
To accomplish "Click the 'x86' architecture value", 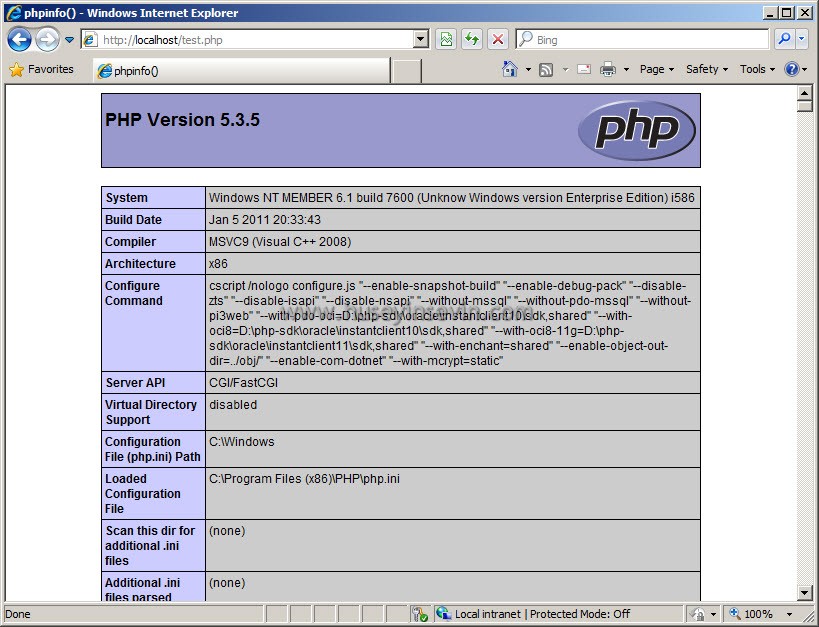I will 218,263.
